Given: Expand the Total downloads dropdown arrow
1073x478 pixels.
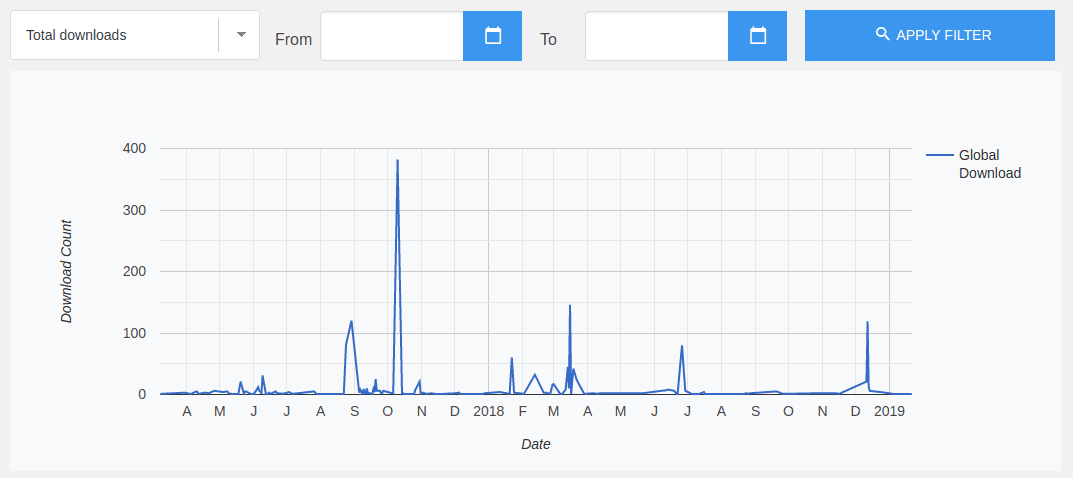Looking at the screenshot, I should click(x=241, y=35).
